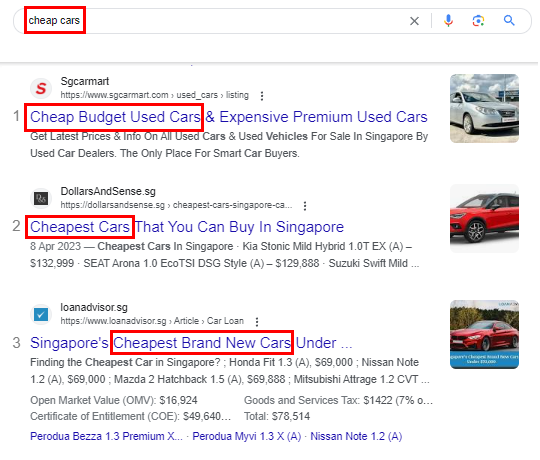
Task: Click the sgcarmart.com used_cars listing URL
Action: pyautogui.click(x=155, y=95)
